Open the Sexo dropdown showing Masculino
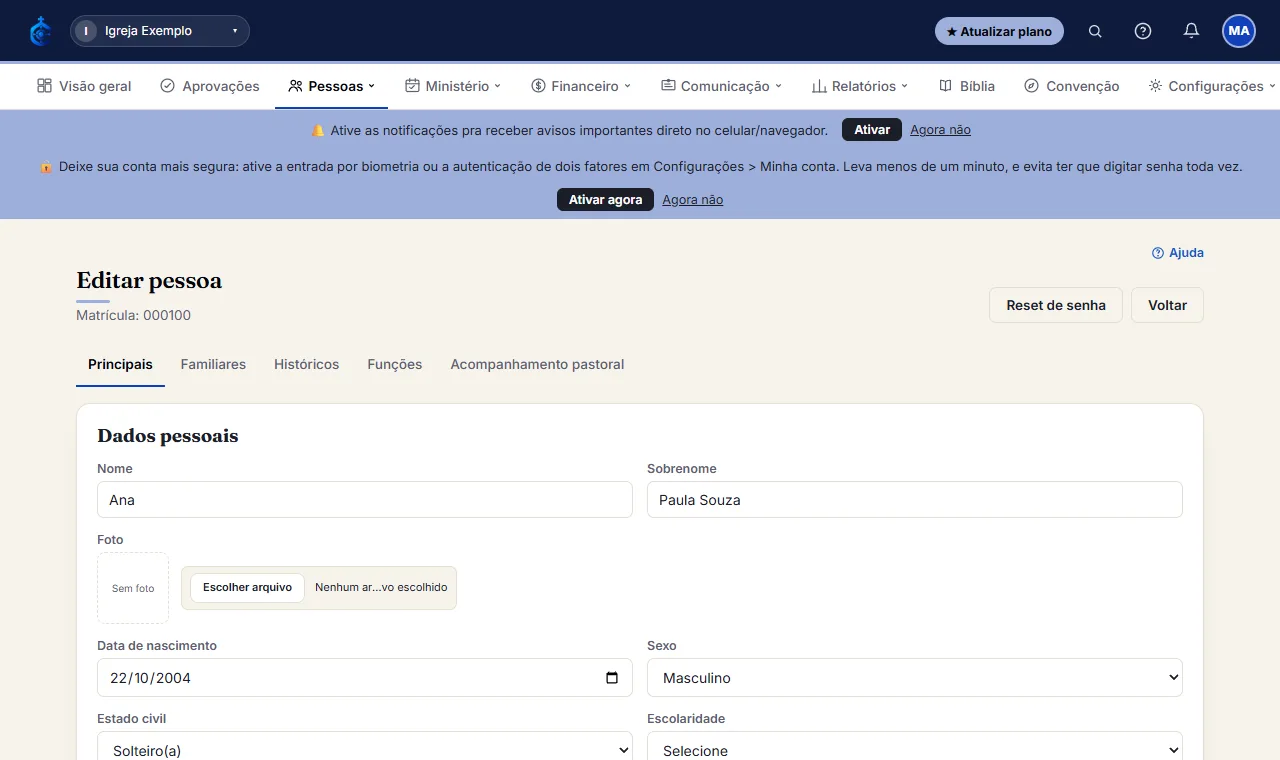This screenshot has width=1280, height=760. click(x=915, y=678)
